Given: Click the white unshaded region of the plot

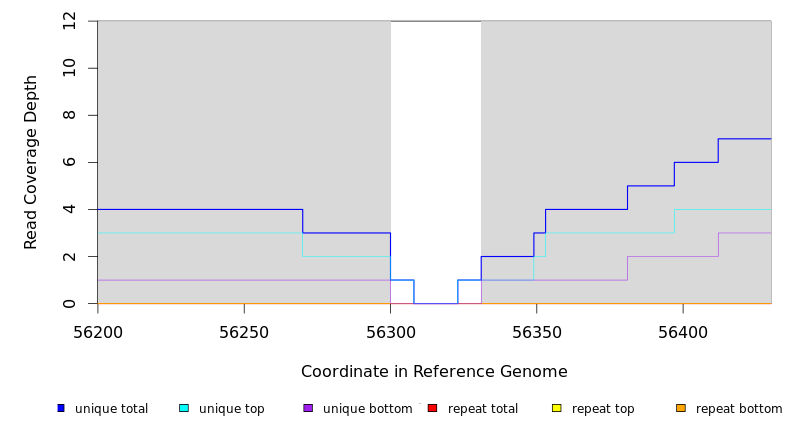Looking at the screenshot, I should pos(435,150).
